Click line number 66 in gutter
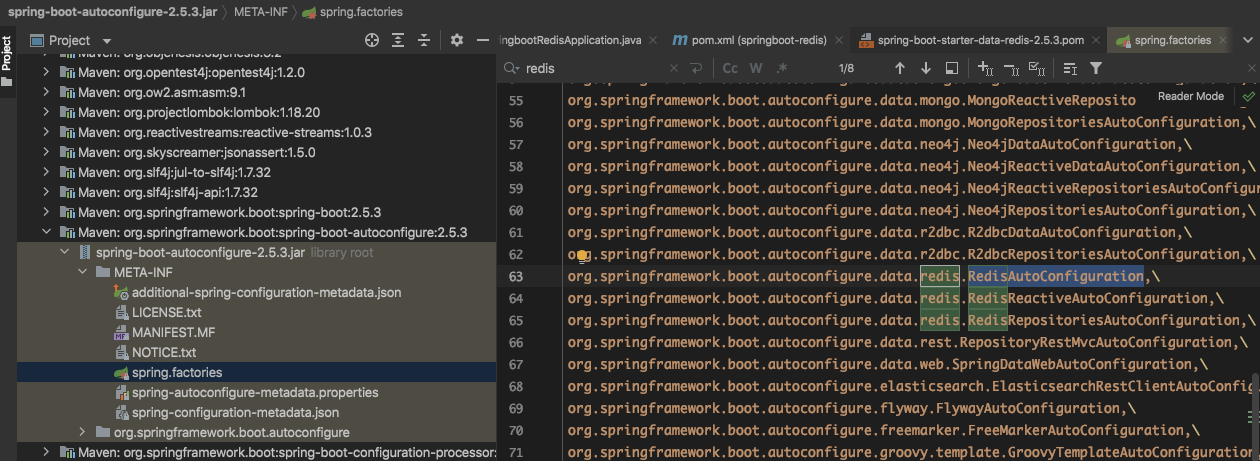 [x=515, y=342]
